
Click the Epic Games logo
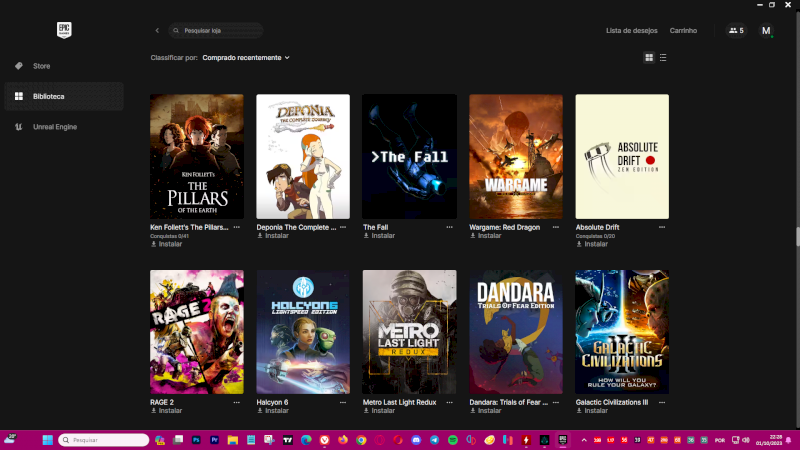pos(62,30)
